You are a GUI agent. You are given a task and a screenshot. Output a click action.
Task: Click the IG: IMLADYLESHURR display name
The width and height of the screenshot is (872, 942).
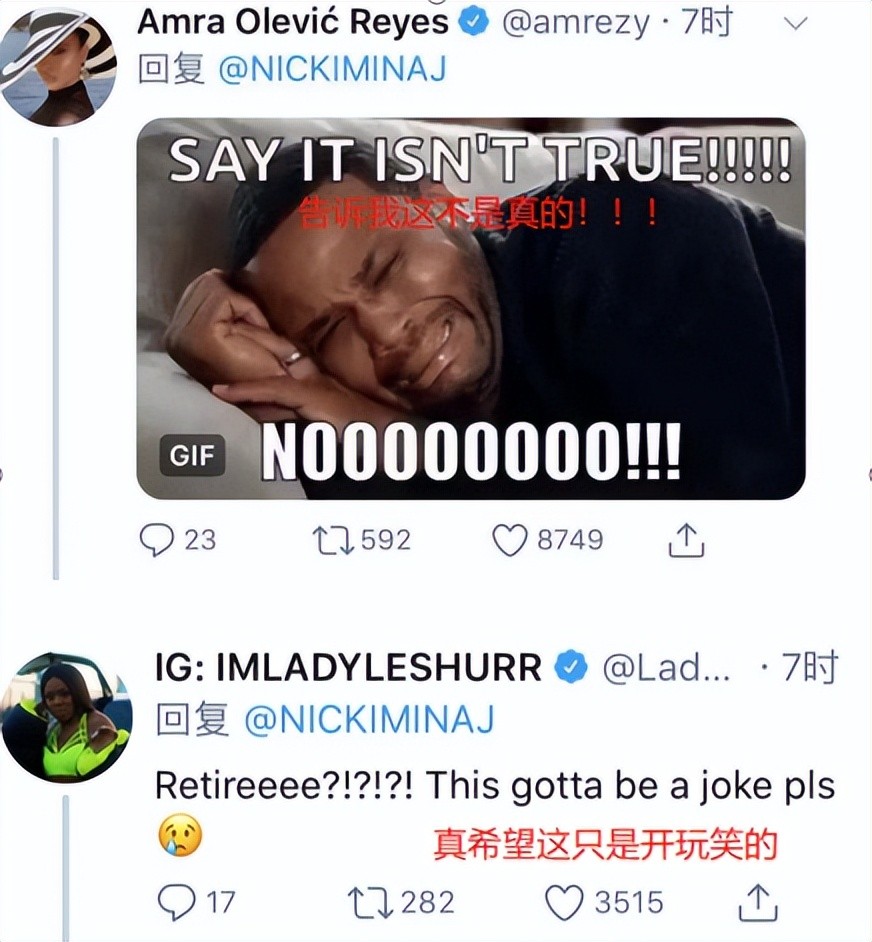pyautogui.click(x=349, y=667)
